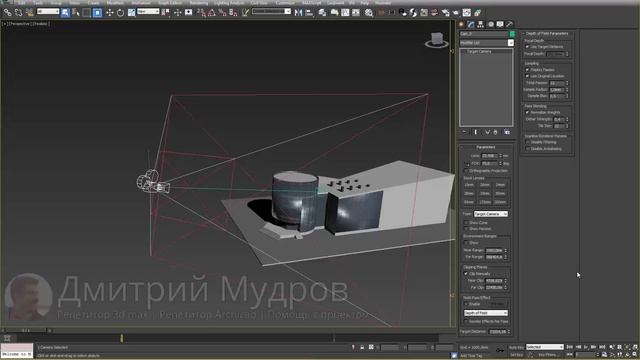Toggle Display Passes checkbox
This screenshot has height=360, width=640.
[x=527, y=70]
